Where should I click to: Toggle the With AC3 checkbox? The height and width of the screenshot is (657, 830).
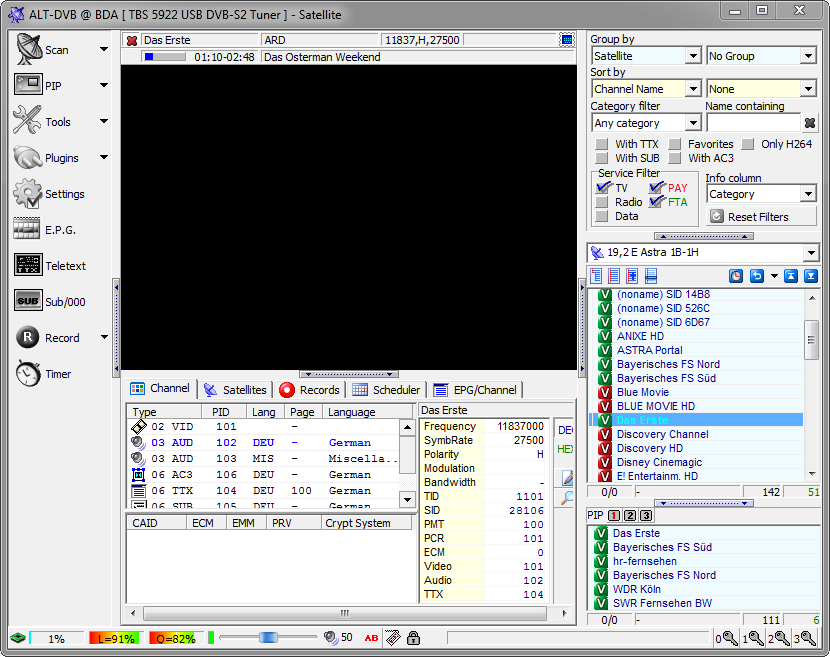(674, 158)
